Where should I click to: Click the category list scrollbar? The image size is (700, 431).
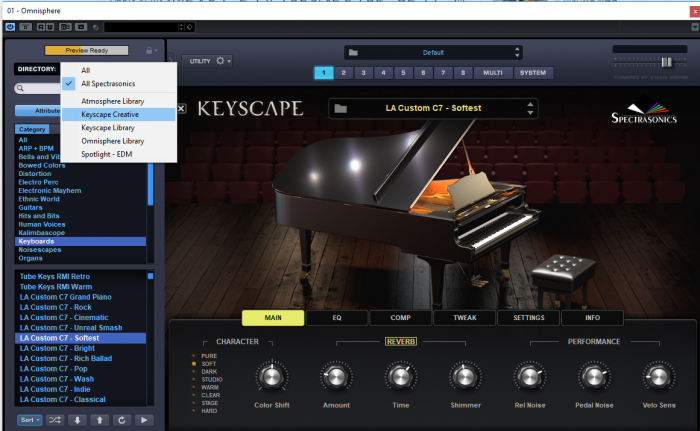click(x=150, y=184)
